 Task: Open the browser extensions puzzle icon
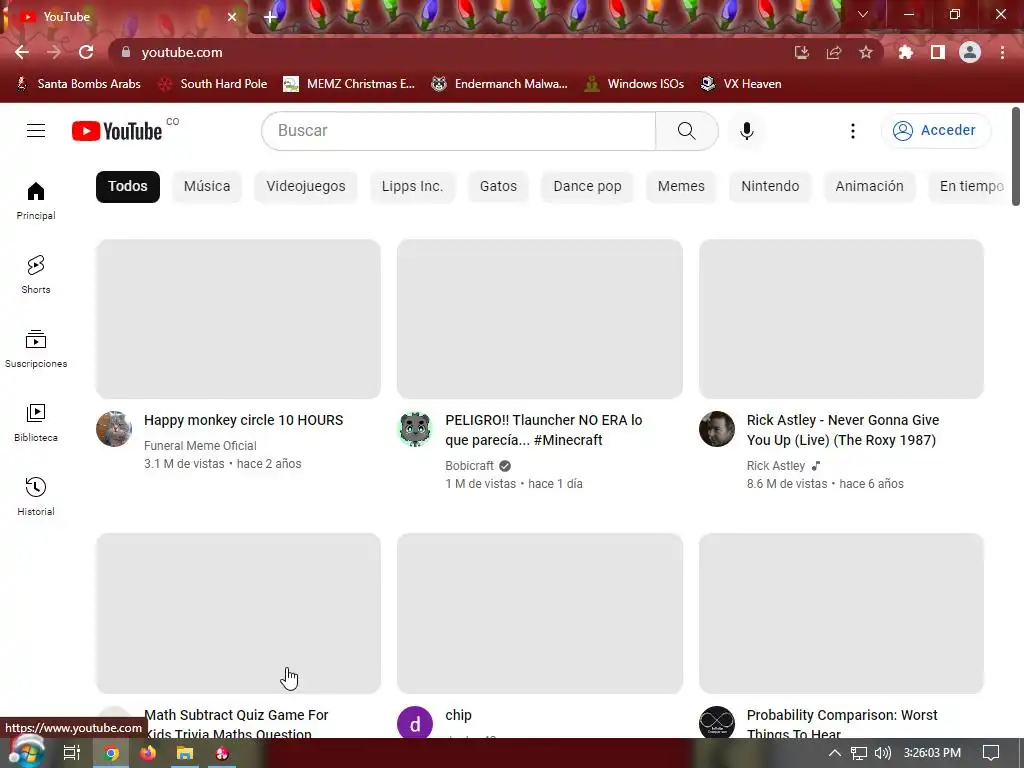pyautogui.click(x=906, y=52)
